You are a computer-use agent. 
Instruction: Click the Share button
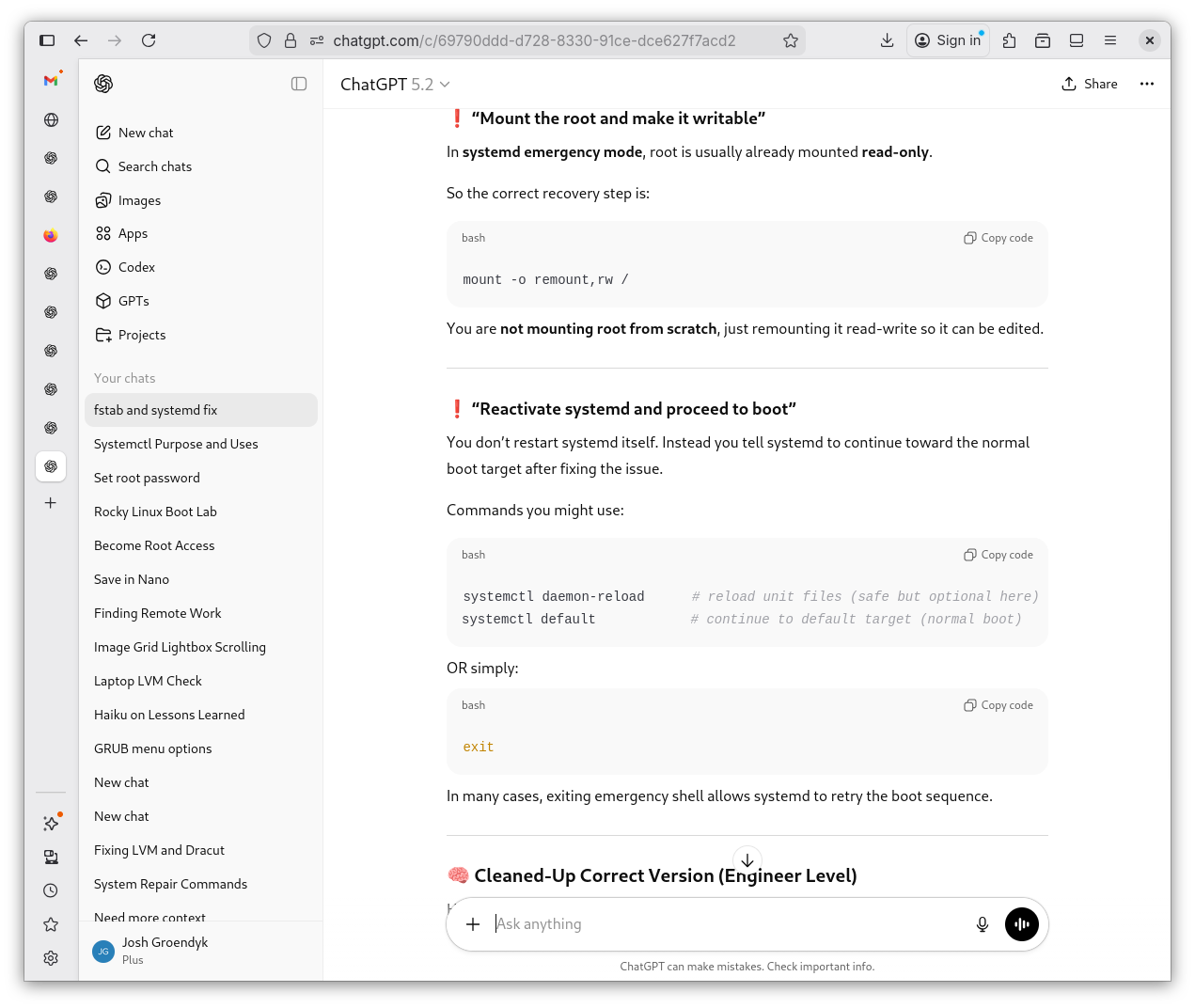[x=1090, y=84]
